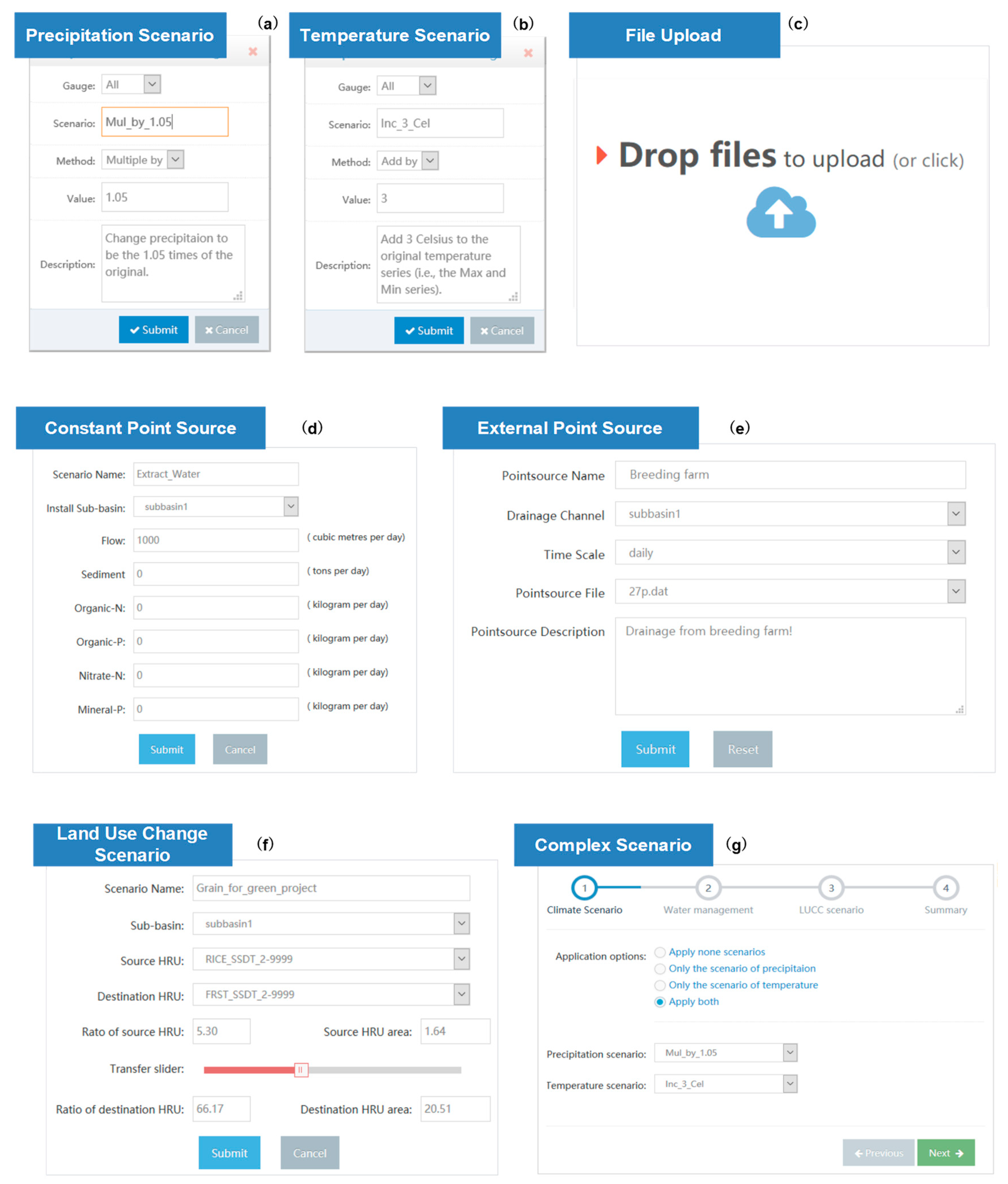Close the Temperature Scenario dialog with X
1008x1184 pixels.
[x=528, y=53]
